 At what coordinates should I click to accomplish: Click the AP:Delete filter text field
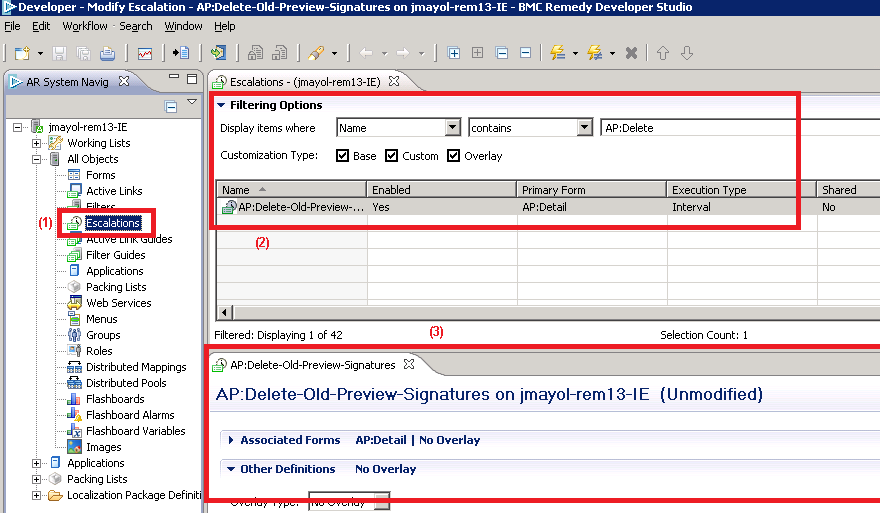[x=740, y=128]
